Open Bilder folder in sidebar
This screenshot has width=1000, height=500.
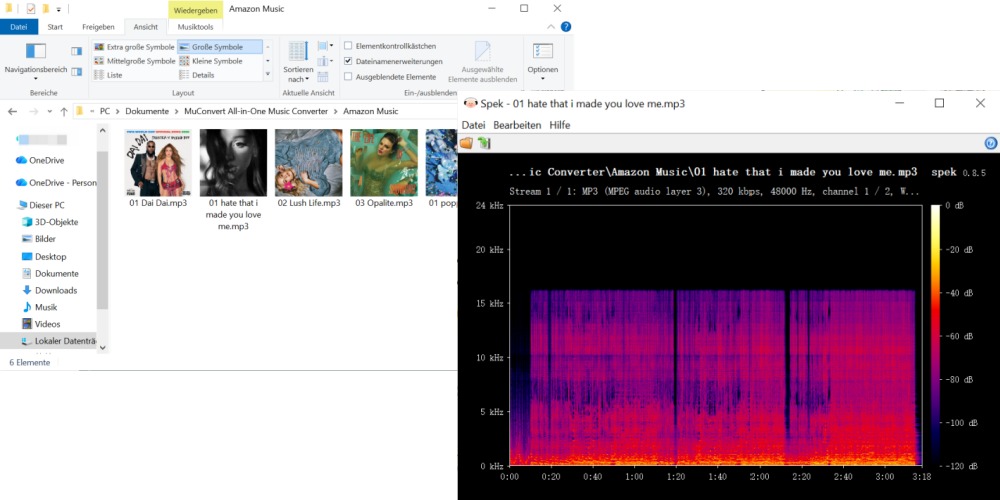pos(45,239)
